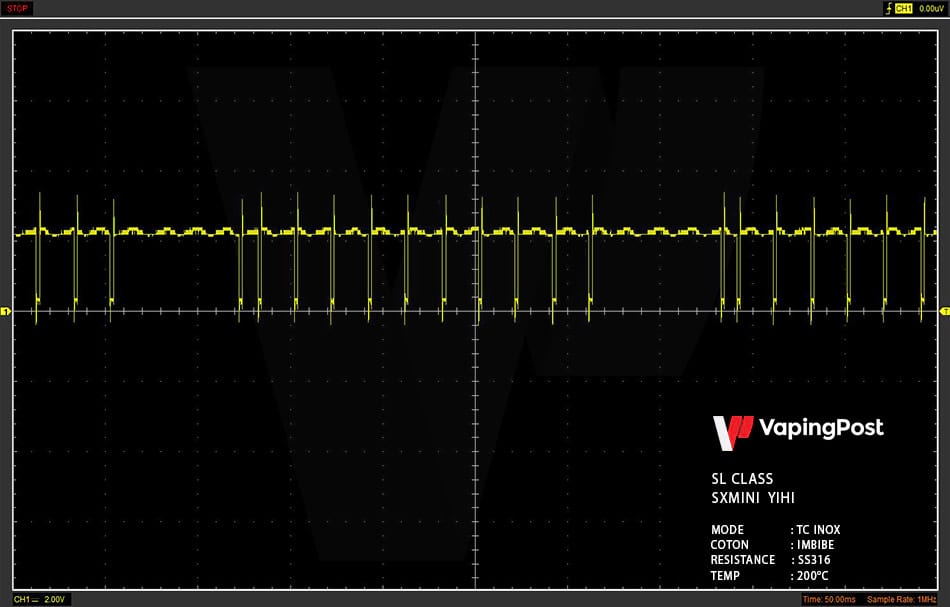Click the red VapingPost logo icon
950x607 pixels.
point(732,433)
